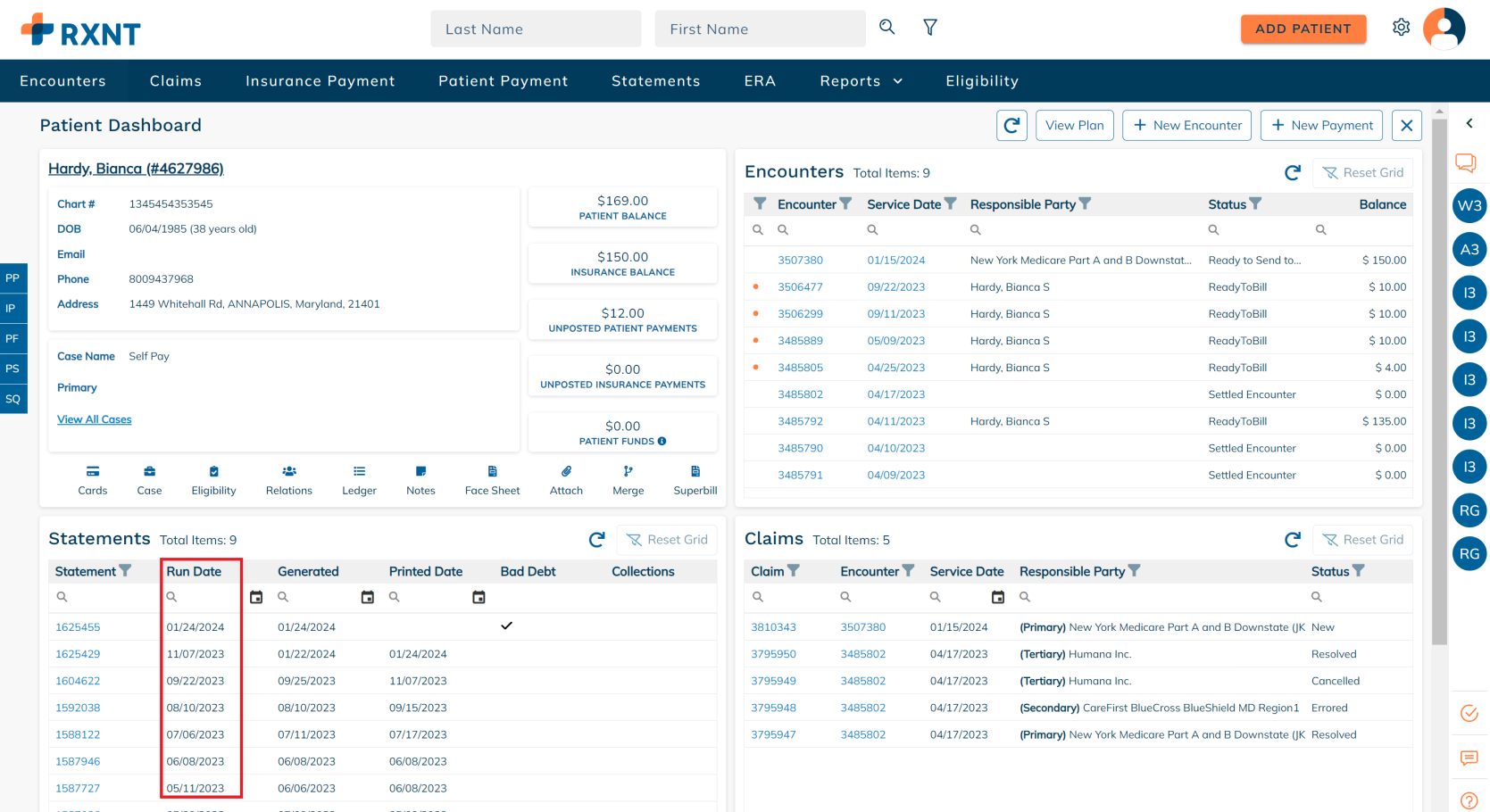This screenshot has width=1490, height=812.
Task: Open the Superbill icon
Action: pyautogui.click(x=695, y=479)
